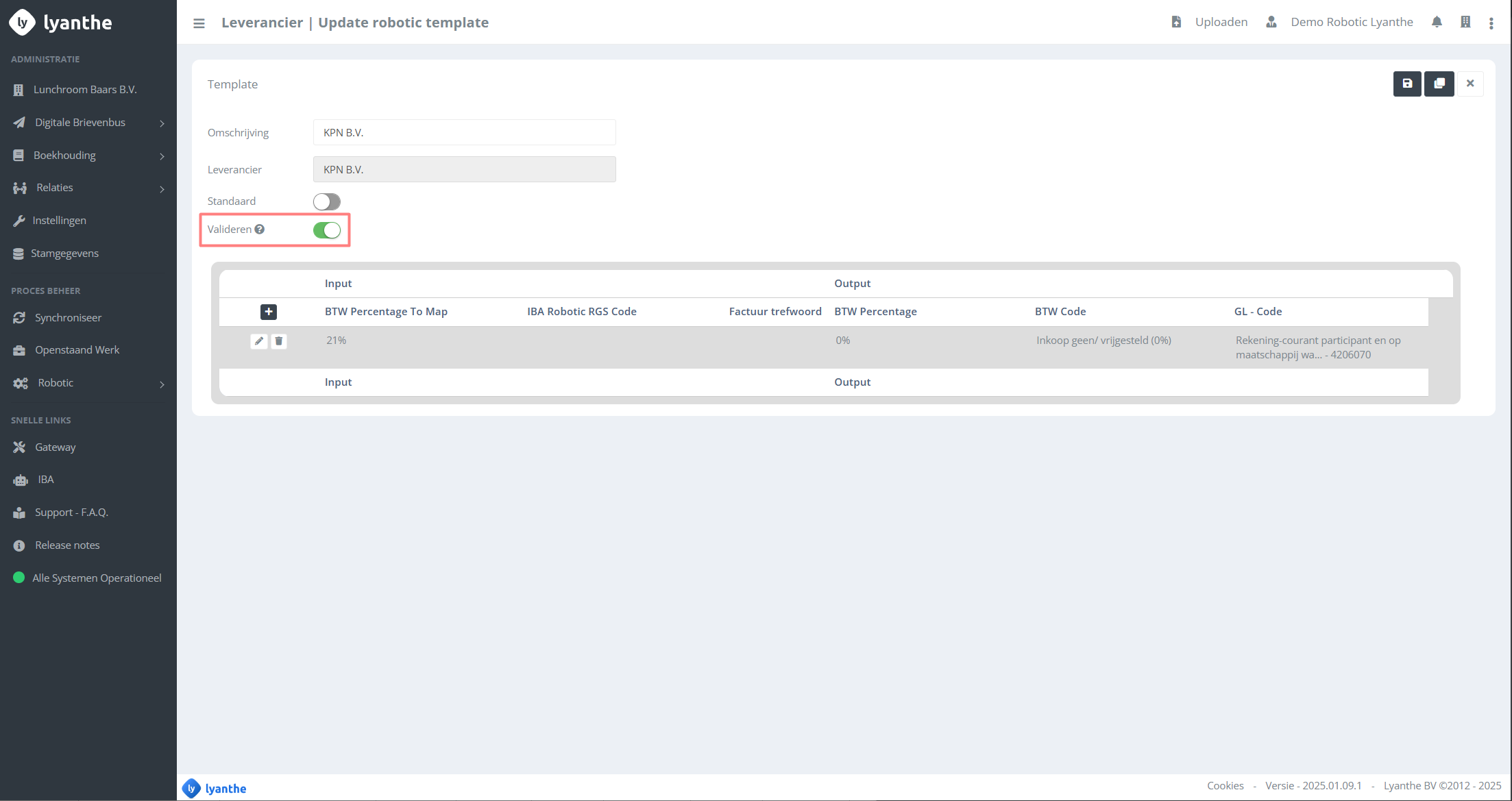Click the Omschrijving input field
This screenshot has width=1512, height=801.
pos(464,132)
